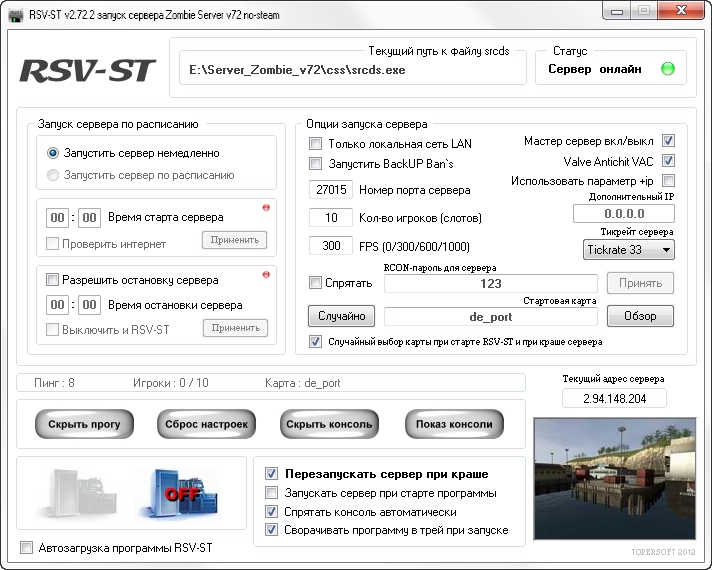This screenshot has height=570, width=712.
Task: Click the 'Скрыть прогу' button
Action: [84, 424]
